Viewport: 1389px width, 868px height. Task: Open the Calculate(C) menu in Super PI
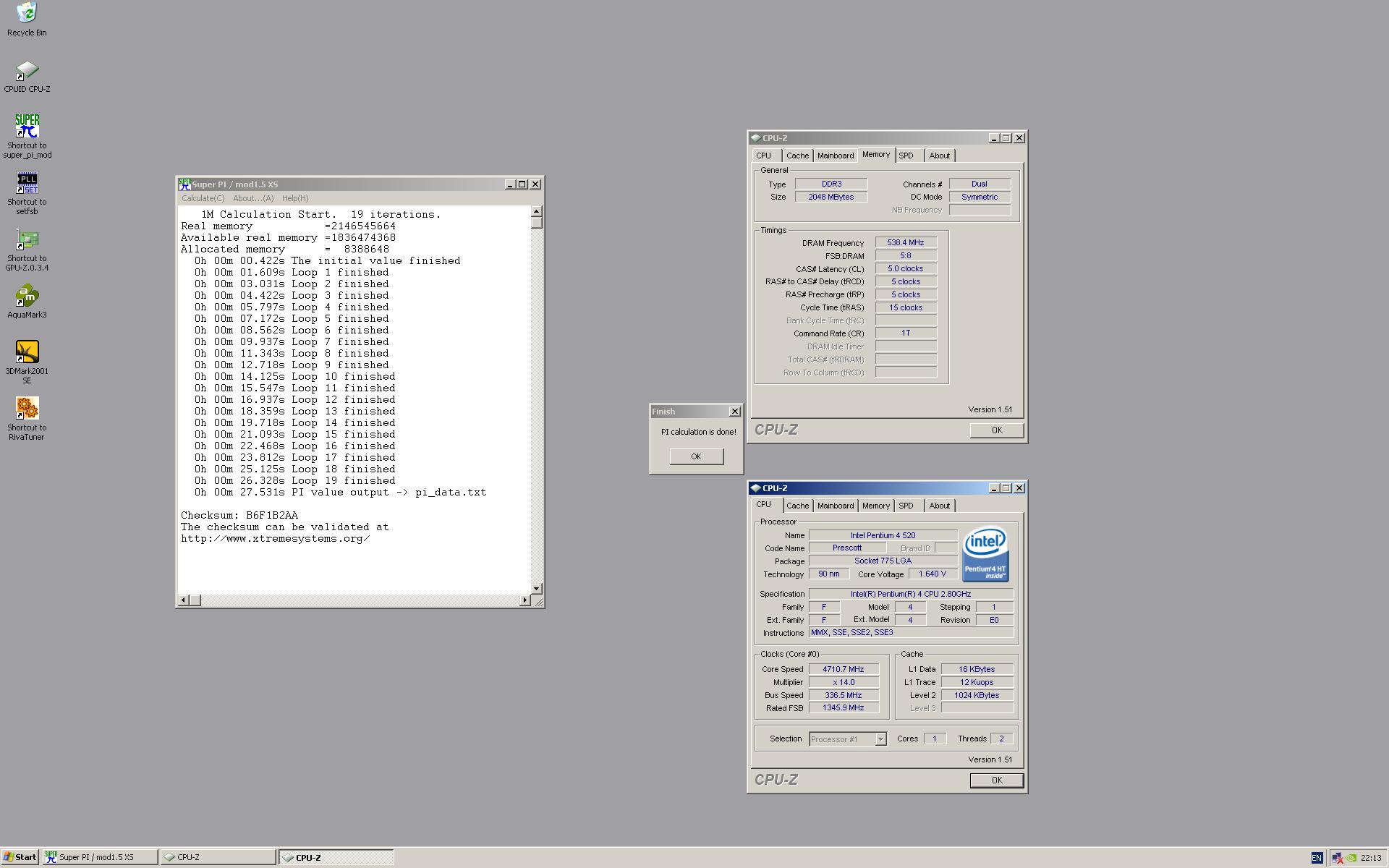point(203,198)
